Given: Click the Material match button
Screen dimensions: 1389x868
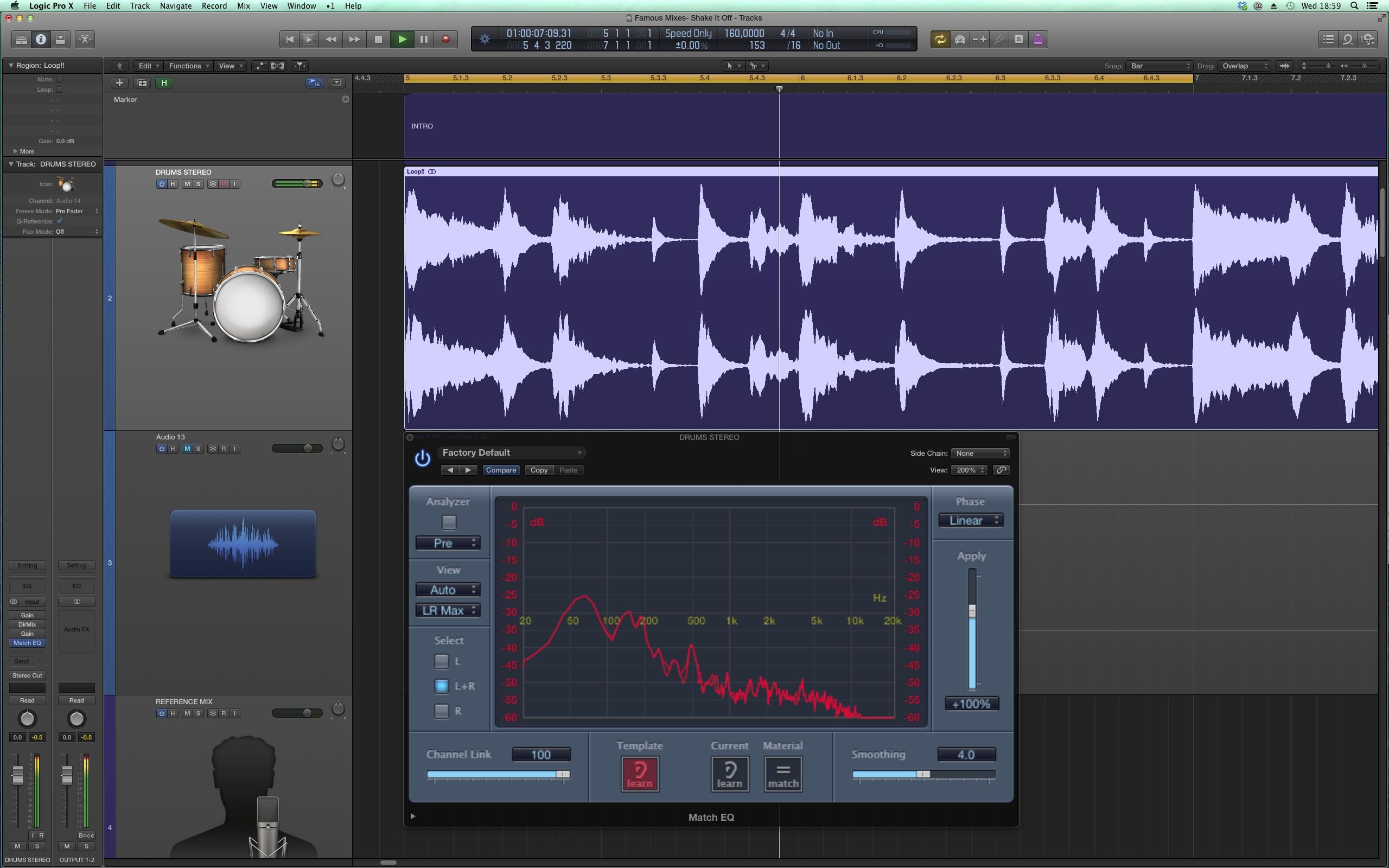Looking at the screenshot, I should [783, 774].
